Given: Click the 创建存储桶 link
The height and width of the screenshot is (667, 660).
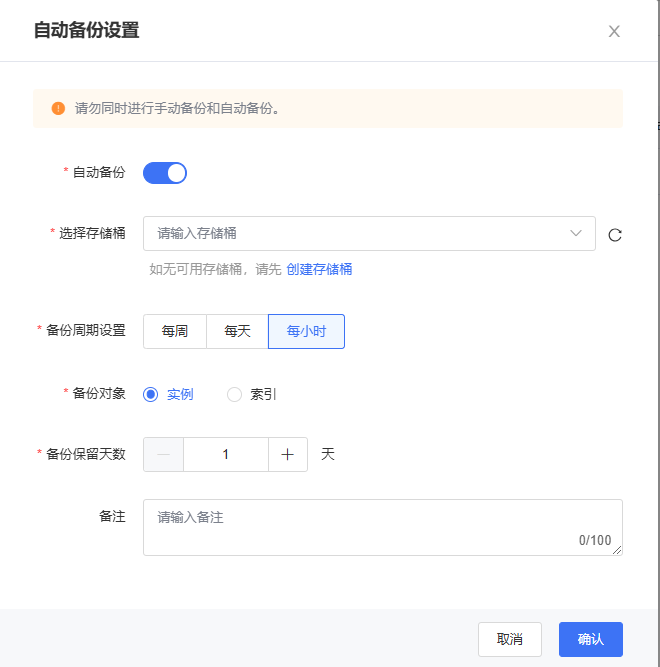Looking at the screenshot, I should point(319,269).
